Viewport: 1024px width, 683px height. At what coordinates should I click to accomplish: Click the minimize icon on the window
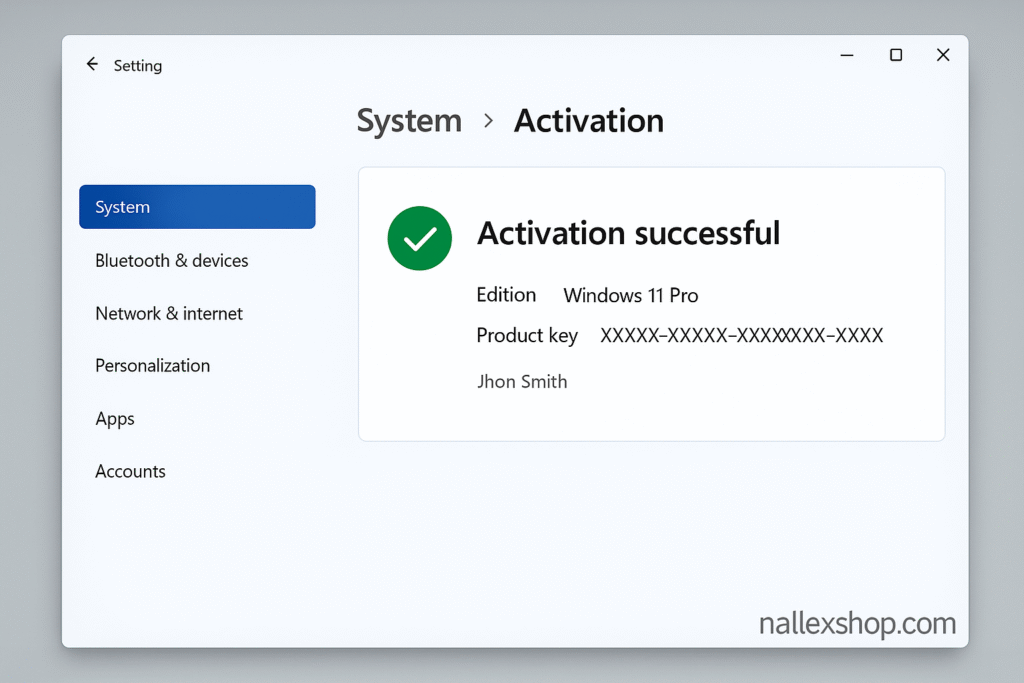click(846, 55)
